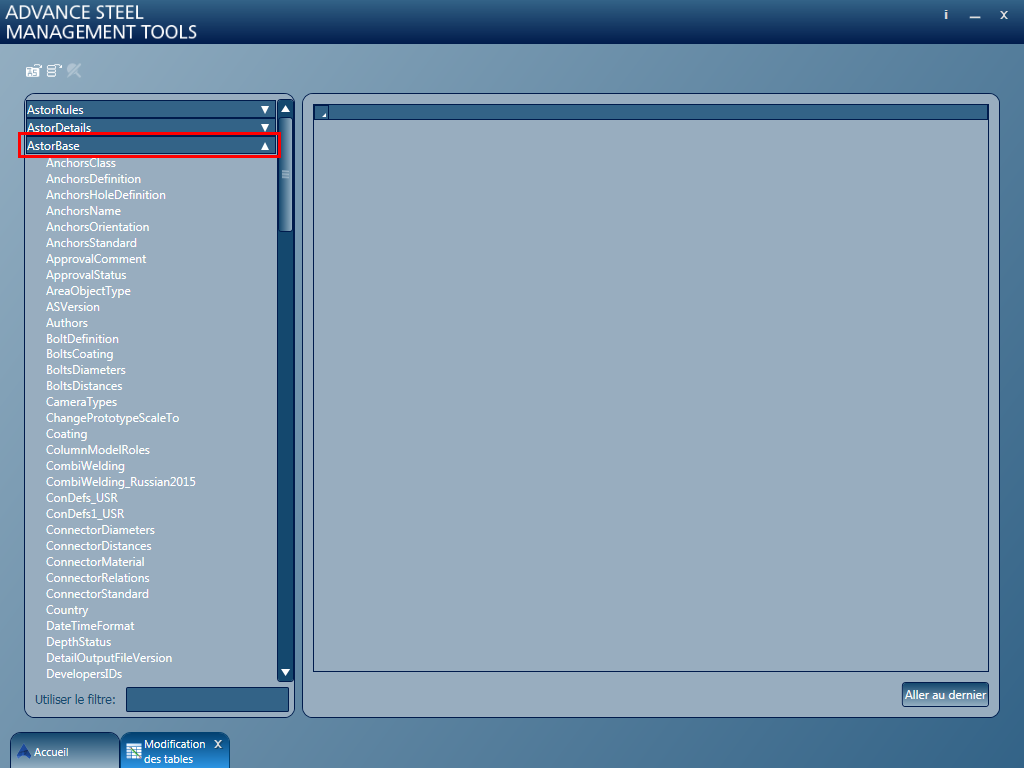Select the ApprovalStatus table

(x=86, y=275)
